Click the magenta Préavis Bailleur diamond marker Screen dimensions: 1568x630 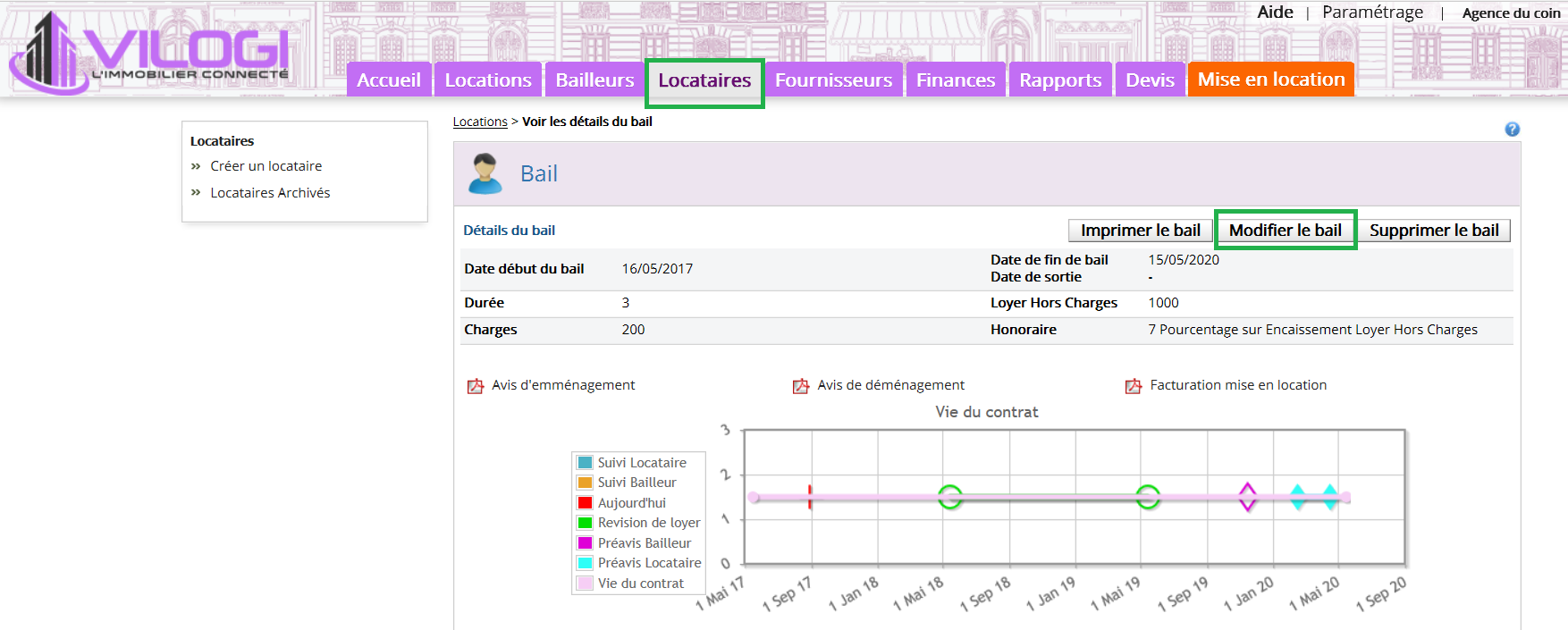tap(1247, 497)
